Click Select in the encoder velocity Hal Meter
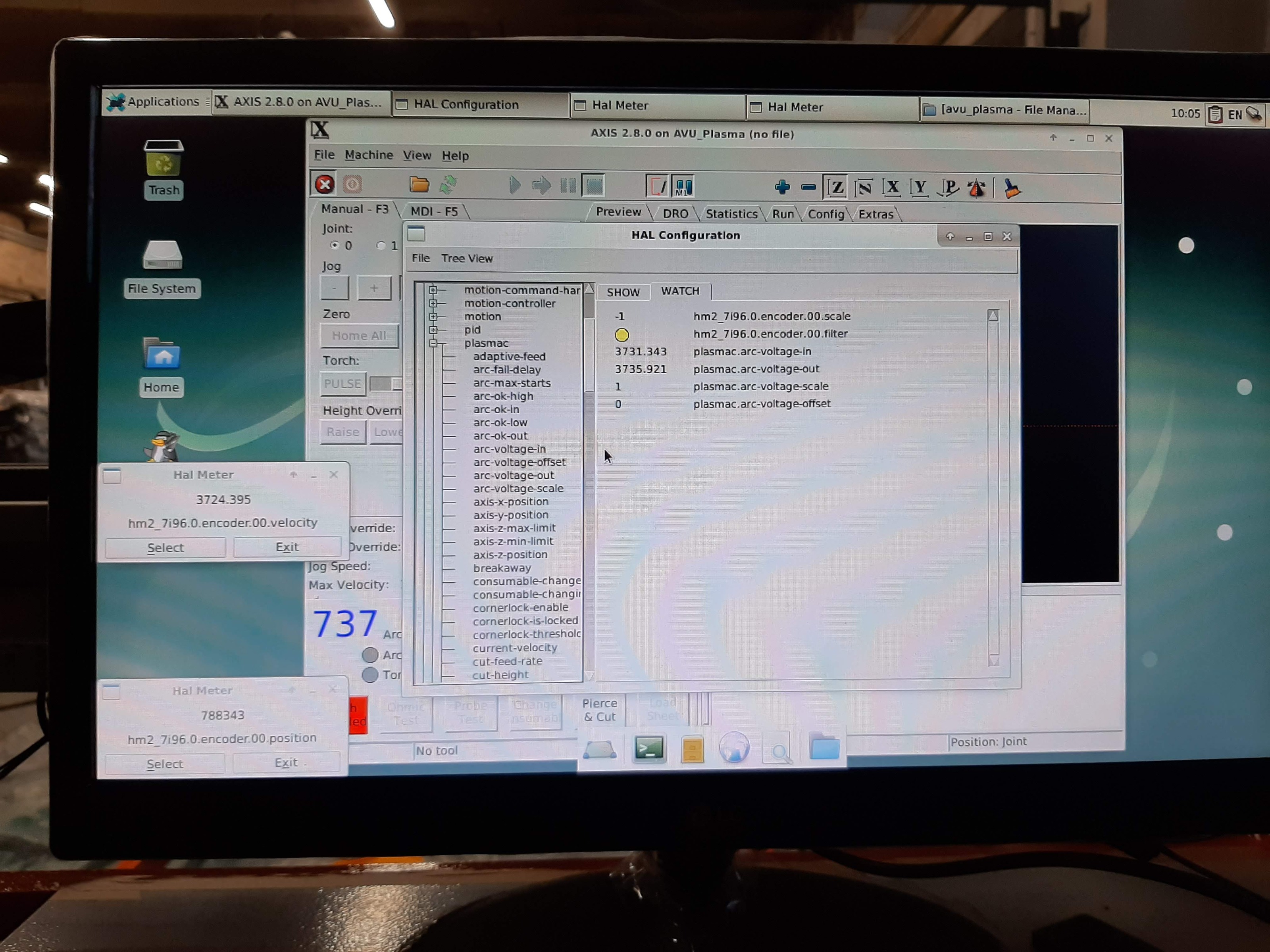This screenshot has height=952, width=1270. pos(165,547)
